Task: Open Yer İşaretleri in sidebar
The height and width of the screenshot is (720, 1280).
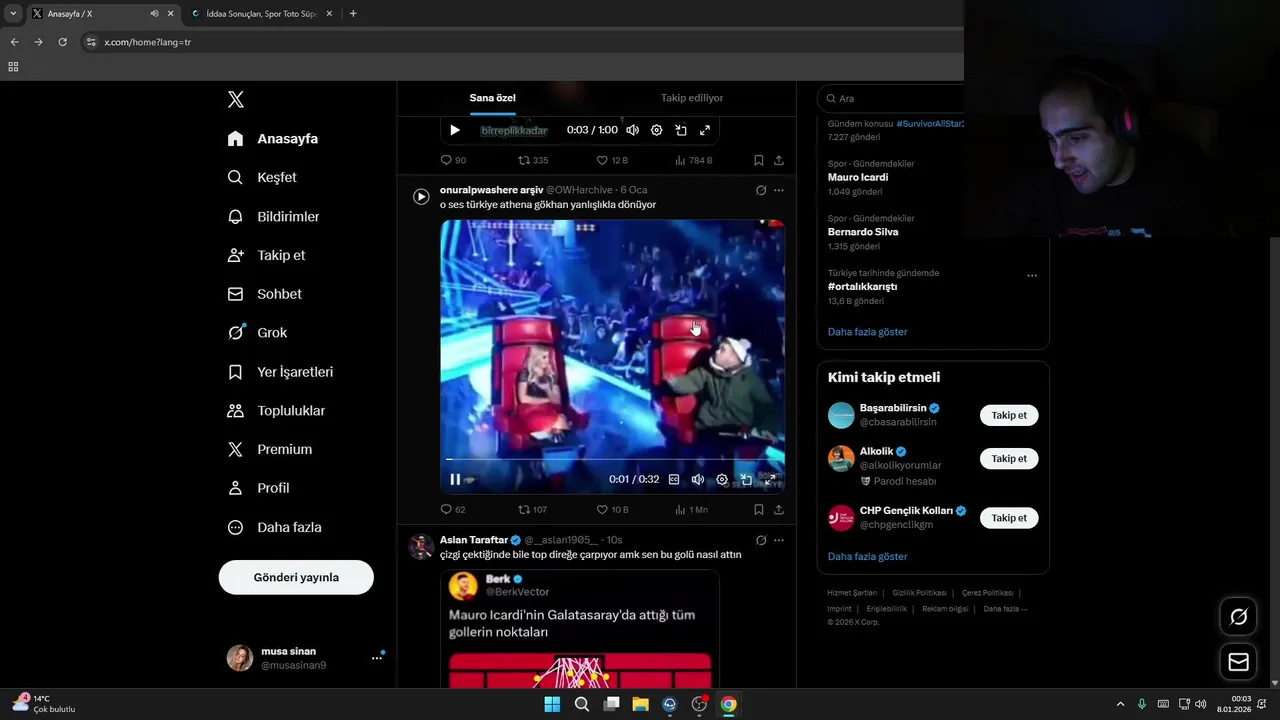Action: (x=280, y=372)
